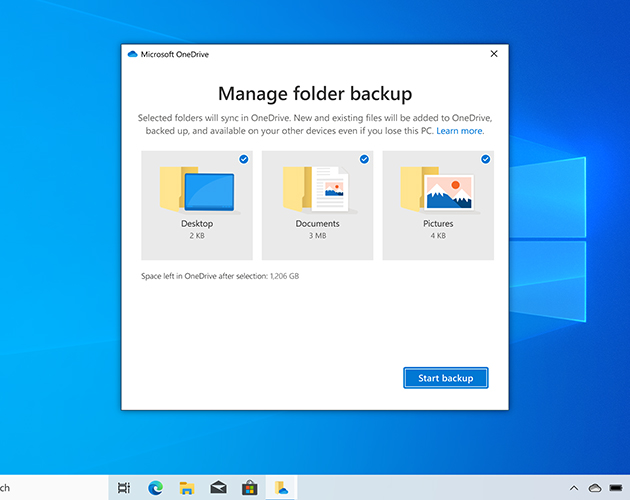
Task: Open Microsoft Store from the taskbar
Action: click(x=250, y=488)
